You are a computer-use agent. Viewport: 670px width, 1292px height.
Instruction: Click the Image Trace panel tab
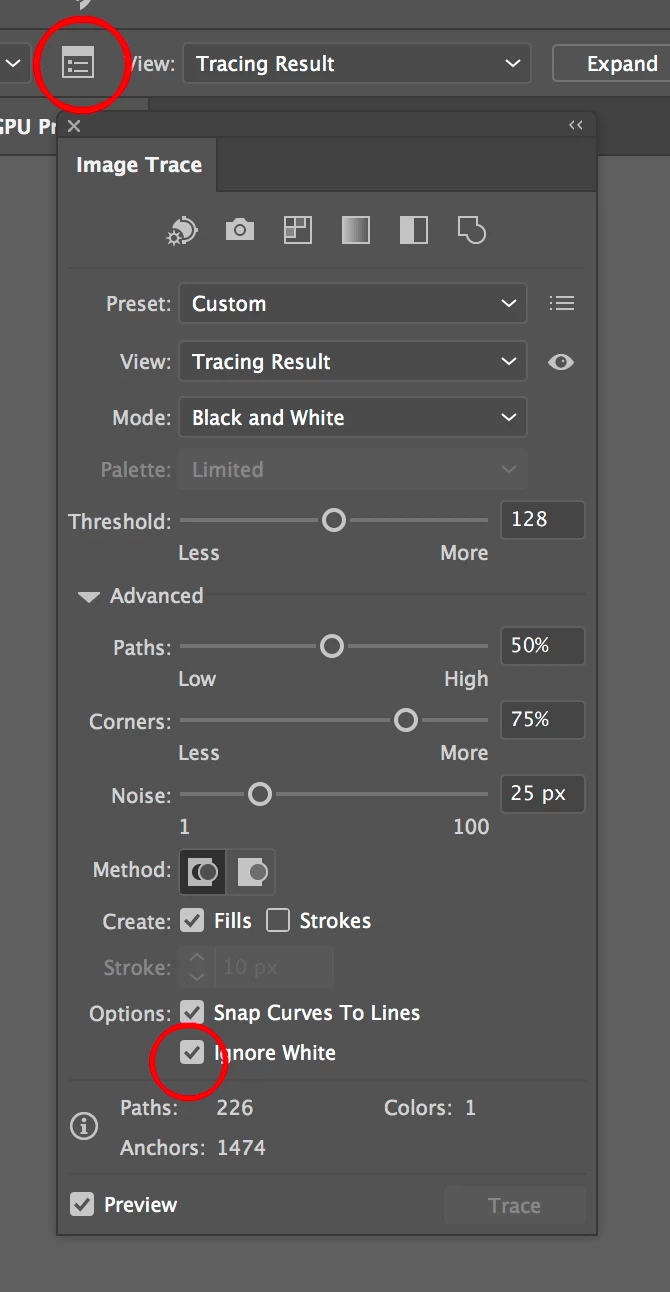(x=139, y=165)
